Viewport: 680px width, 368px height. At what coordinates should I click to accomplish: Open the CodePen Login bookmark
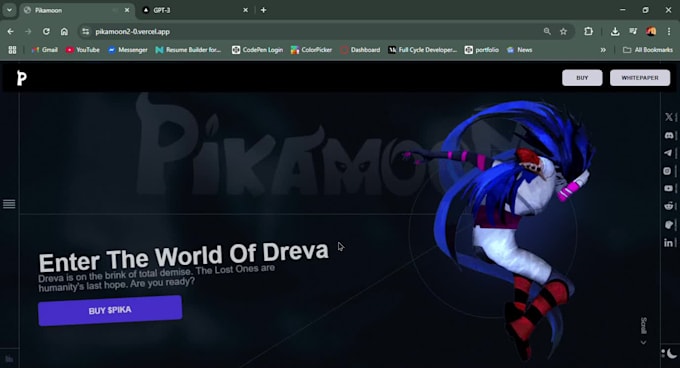257,50
